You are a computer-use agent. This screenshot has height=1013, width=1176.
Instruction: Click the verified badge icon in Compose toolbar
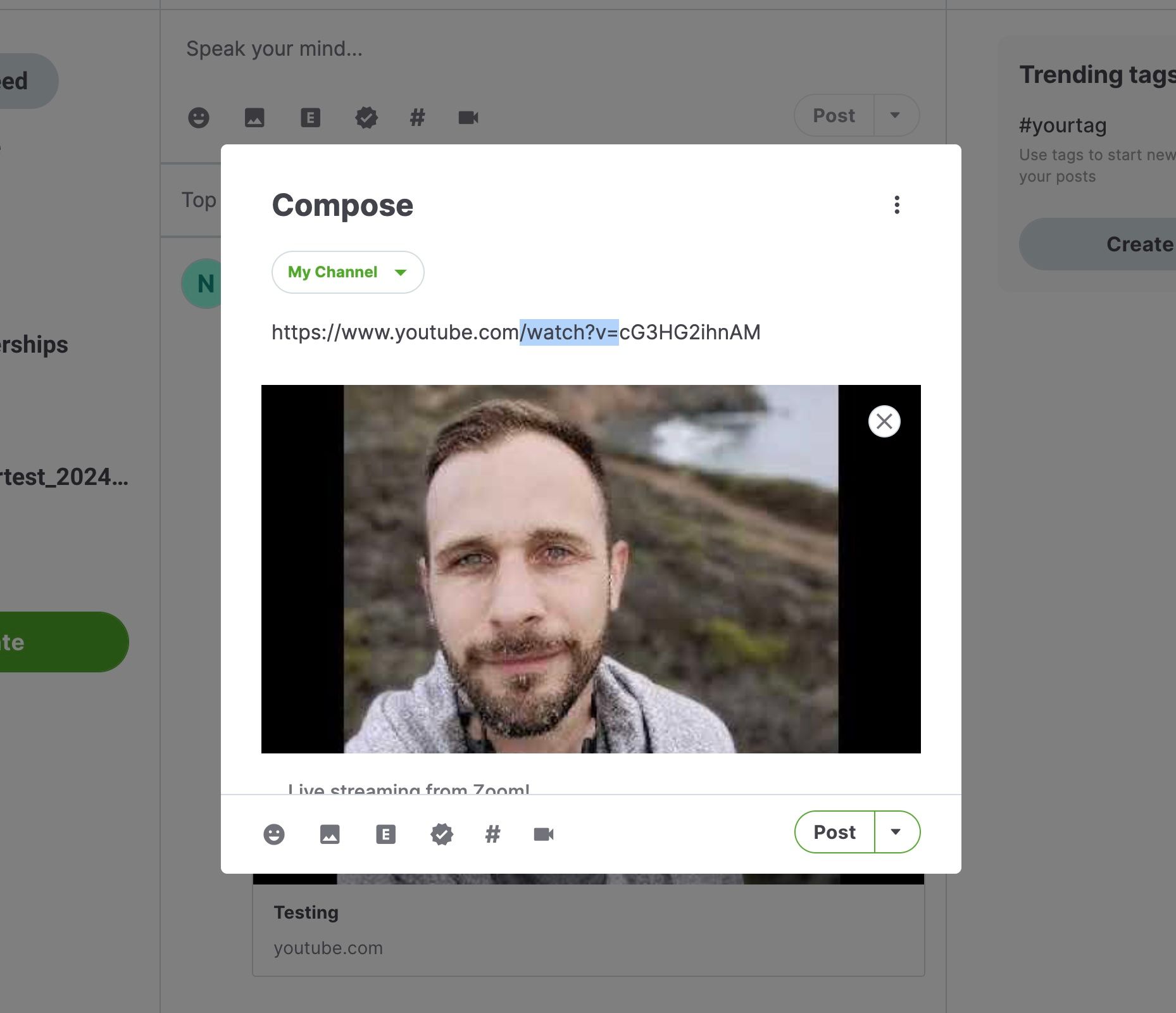(442, 834)
